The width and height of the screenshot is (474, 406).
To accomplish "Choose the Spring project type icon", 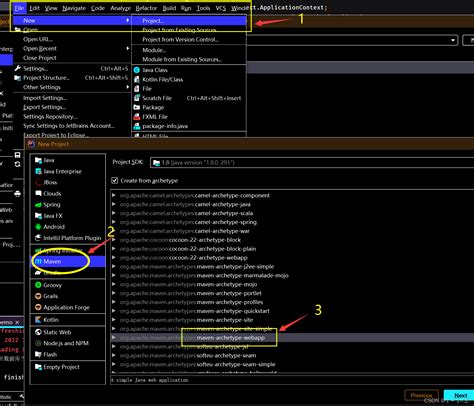I will click(x=38, y=205).
